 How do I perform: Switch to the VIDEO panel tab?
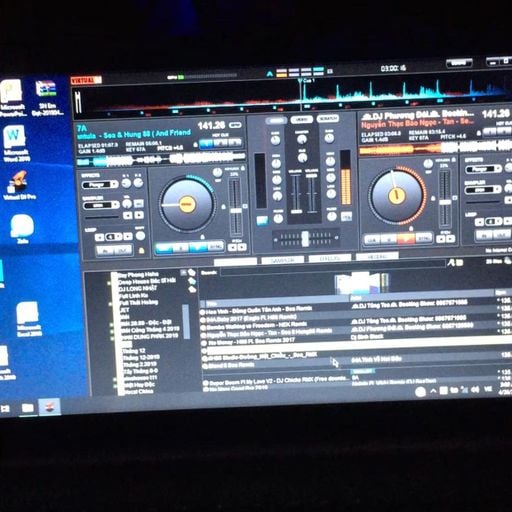tap(302, 119)
